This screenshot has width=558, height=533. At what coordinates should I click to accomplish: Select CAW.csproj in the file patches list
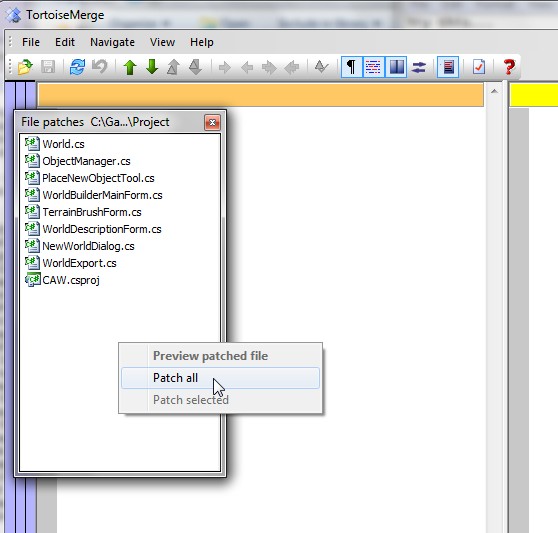(71, 280)
